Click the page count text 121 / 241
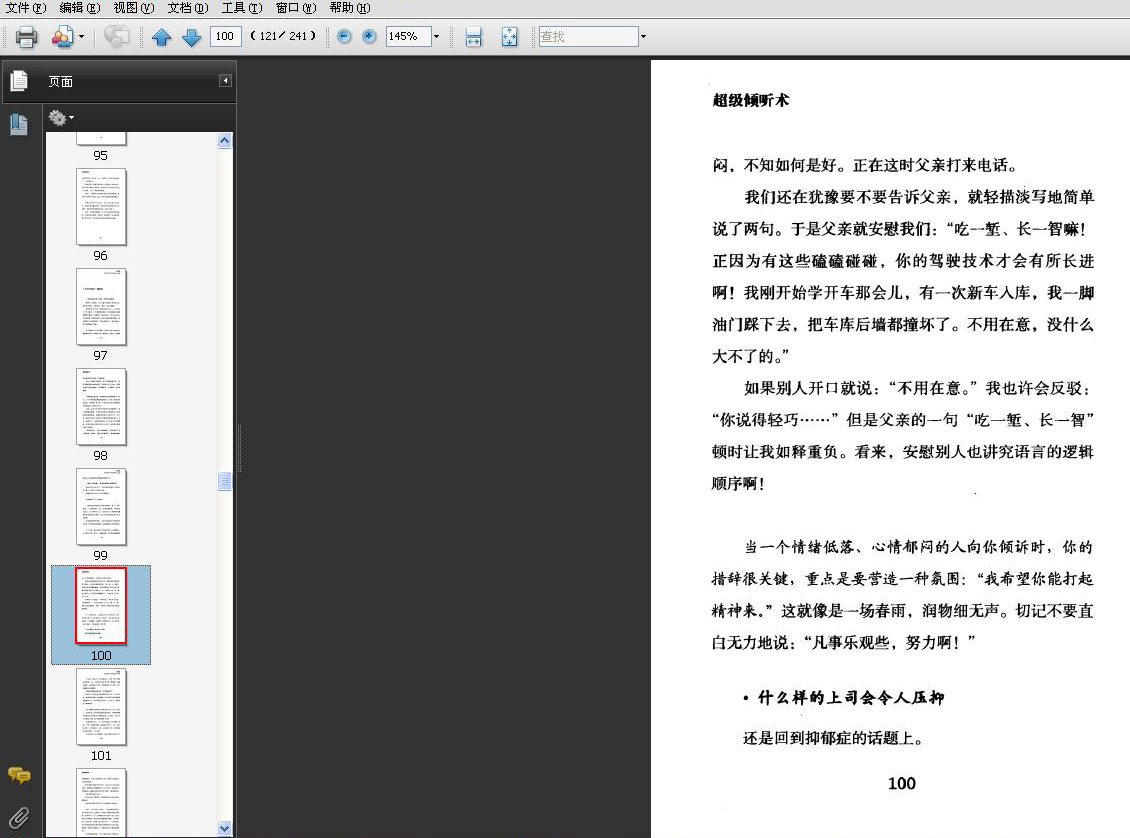 coord(283,36)
